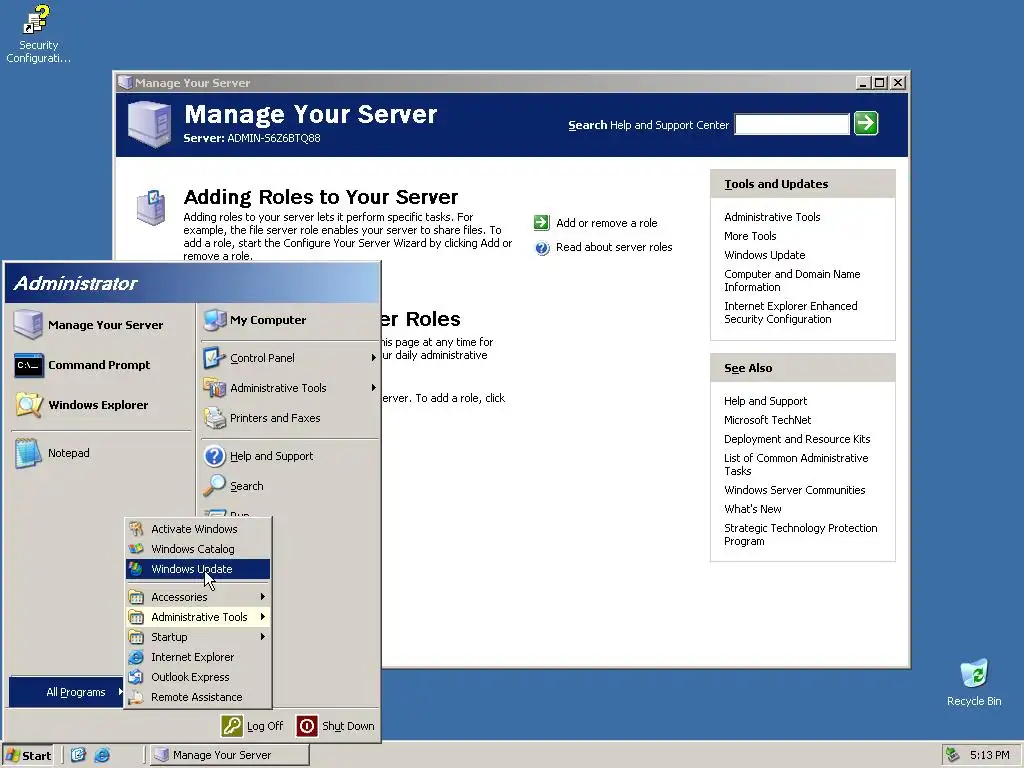Open Strategic Technology Protection Program link
The width and height of the screenshot is (1024, 768).
coord(801,534)
